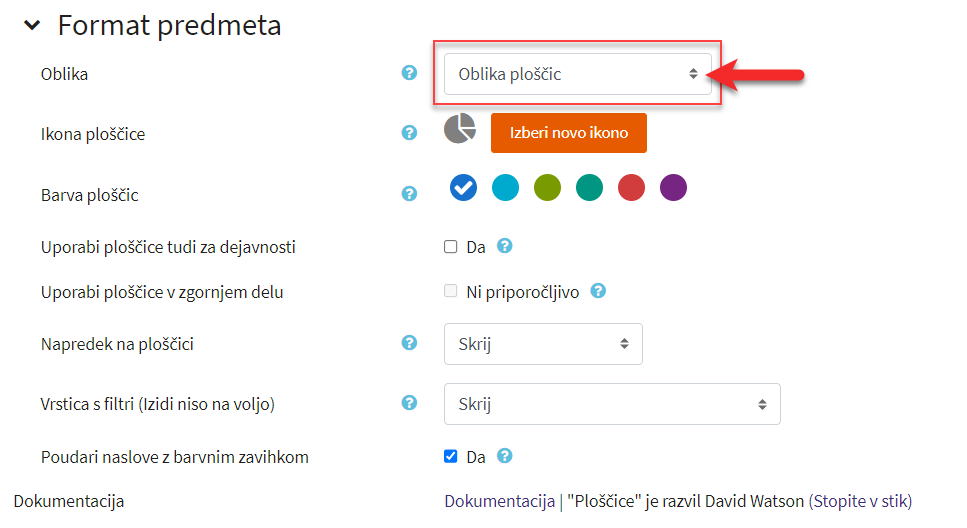The width and height of the screenshot is (967, 528).
Task: Follow the Stopite v stik link
Action: pos(860,501)
